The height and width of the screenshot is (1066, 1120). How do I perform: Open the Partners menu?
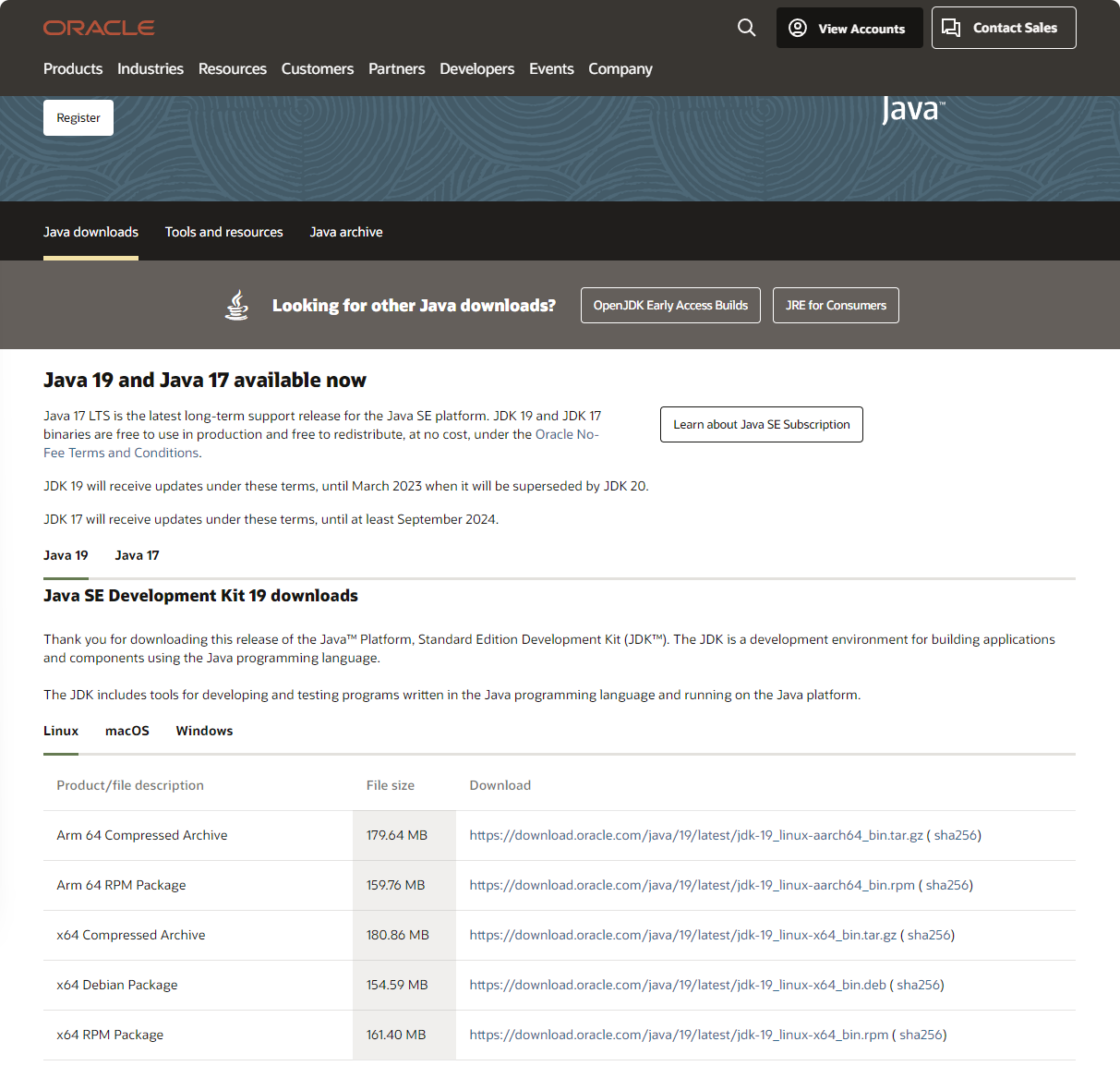click(397, 69)
